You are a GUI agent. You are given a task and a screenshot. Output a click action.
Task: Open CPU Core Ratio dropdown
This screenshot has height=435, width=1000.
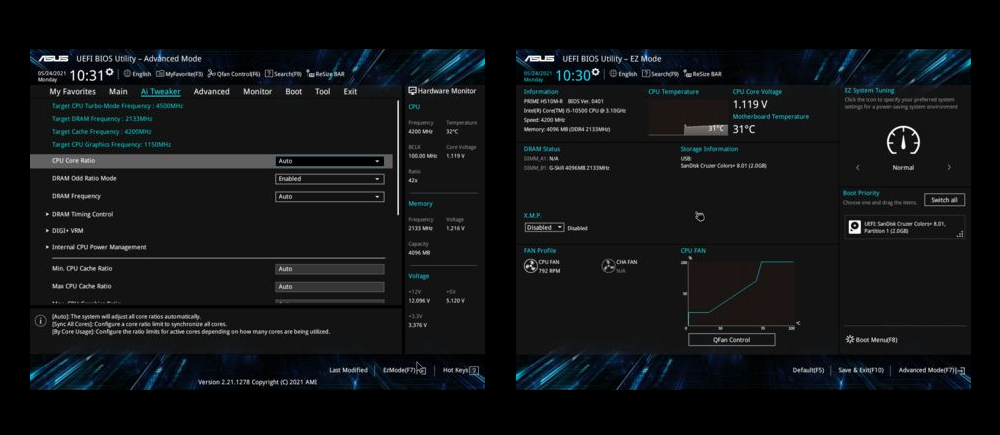[x=330, y=161]
